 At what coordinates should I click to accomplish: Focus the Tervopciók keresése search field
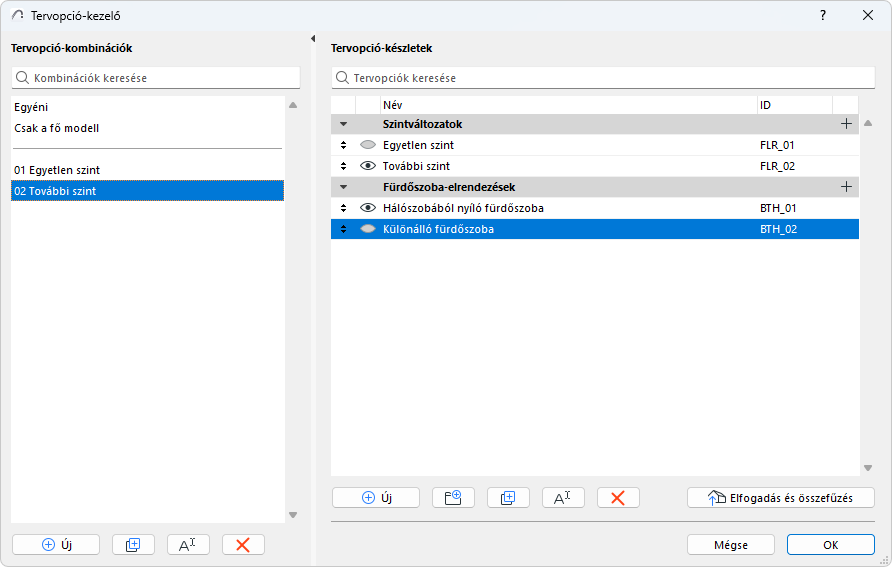tap(603, 78)
